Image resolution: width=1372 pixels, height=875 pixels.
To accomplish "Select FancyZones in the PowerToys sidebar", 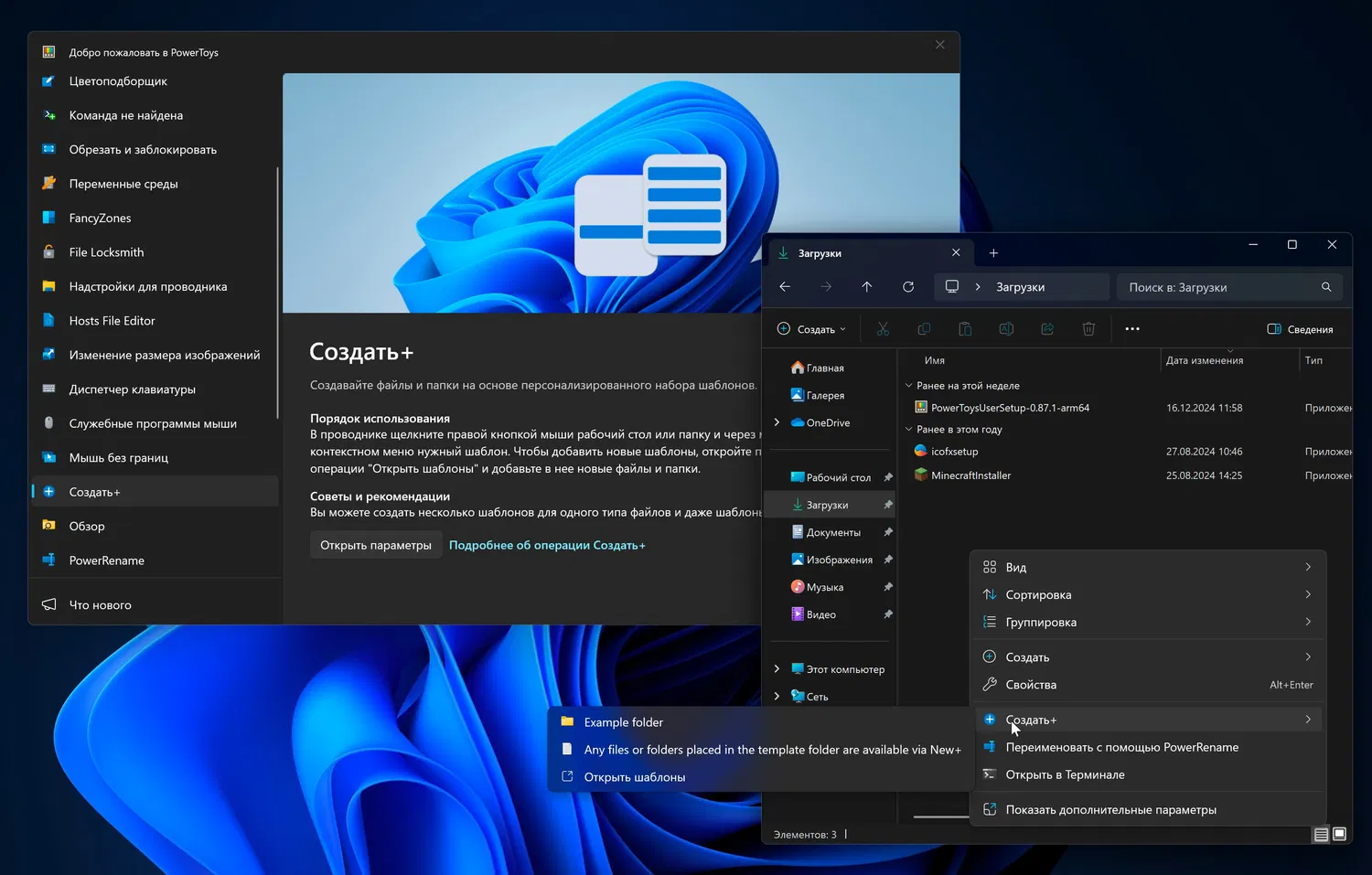I will click(154, 219).
